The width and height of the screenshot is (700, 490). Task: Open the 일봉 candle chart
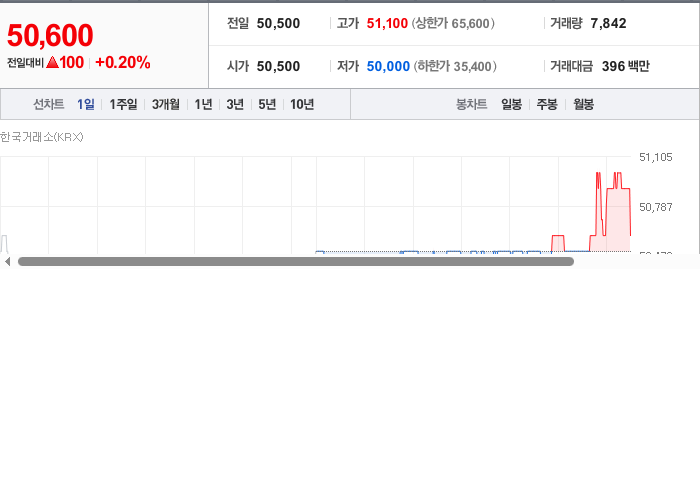(x=511, y=104)
